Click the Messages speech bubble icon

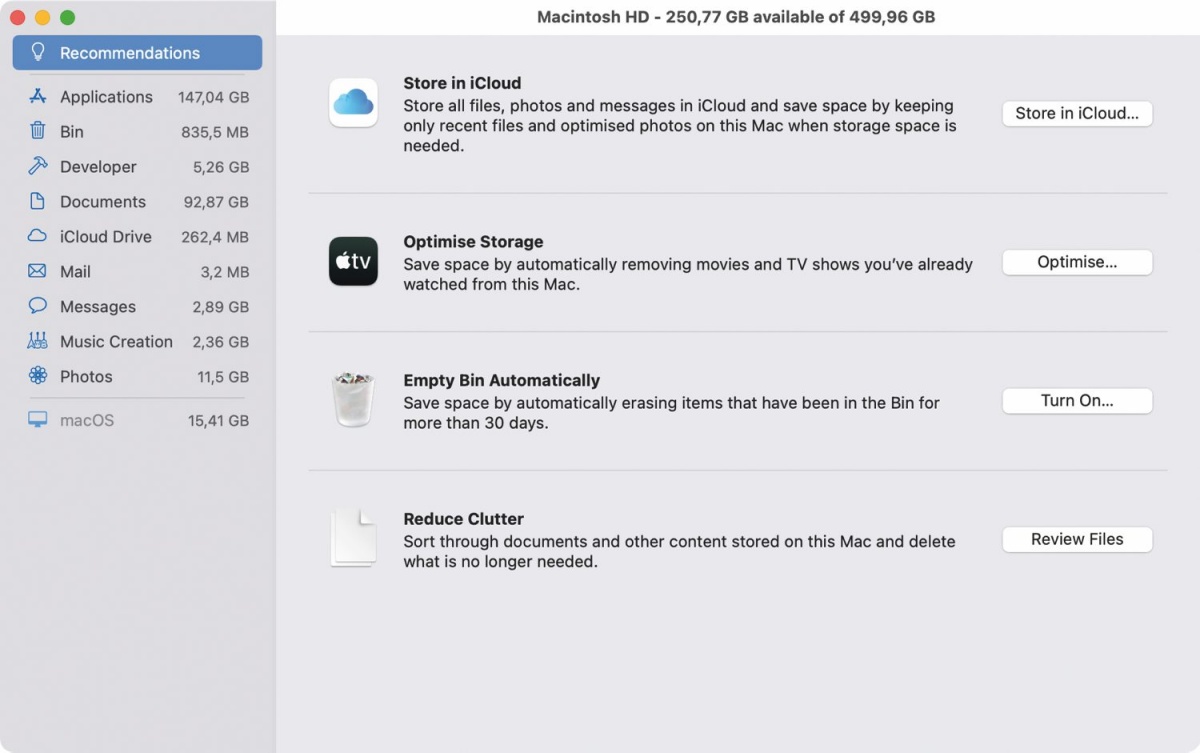point(38,306)
